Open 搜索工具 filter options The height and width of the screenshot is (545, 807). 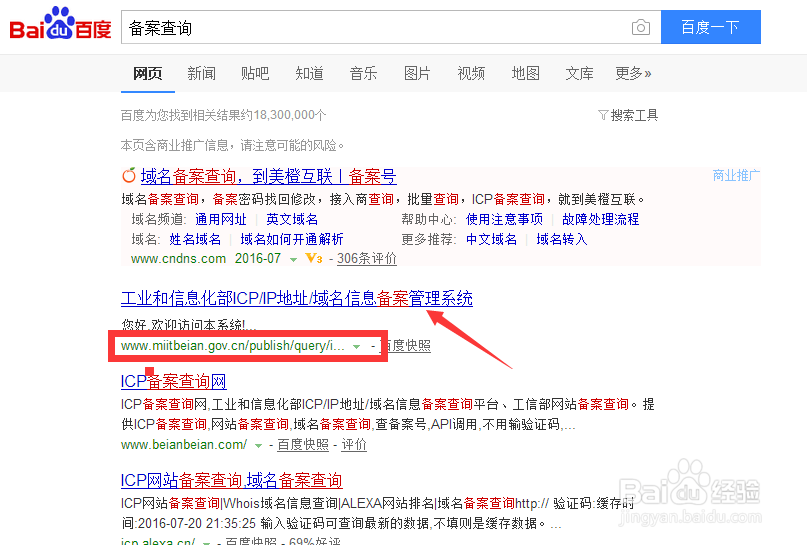click(628, 115)
